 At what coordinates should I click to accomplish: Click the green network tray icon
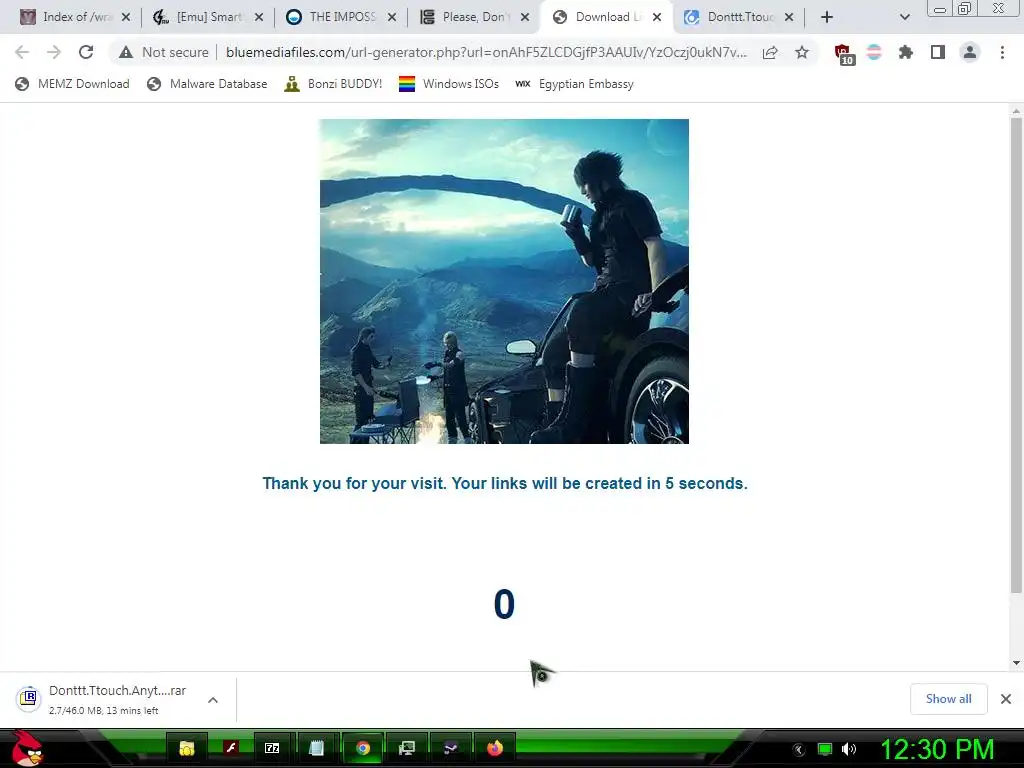[x=825, y=750]
